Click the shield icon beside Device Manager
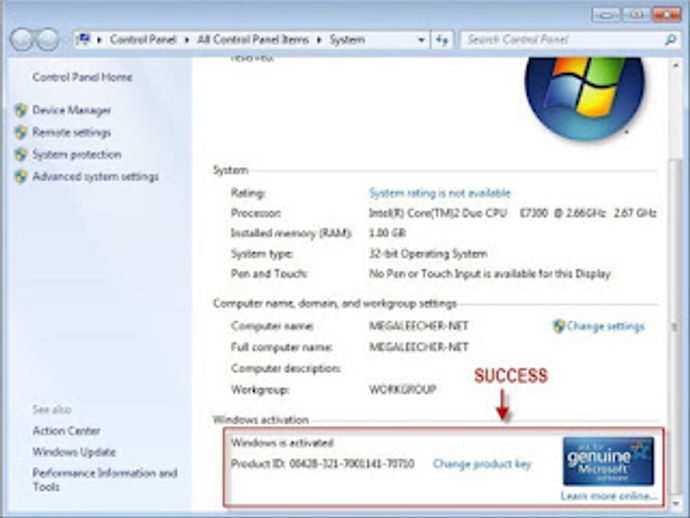This screenshot has height=518, width=690. (x=21, y=110)
